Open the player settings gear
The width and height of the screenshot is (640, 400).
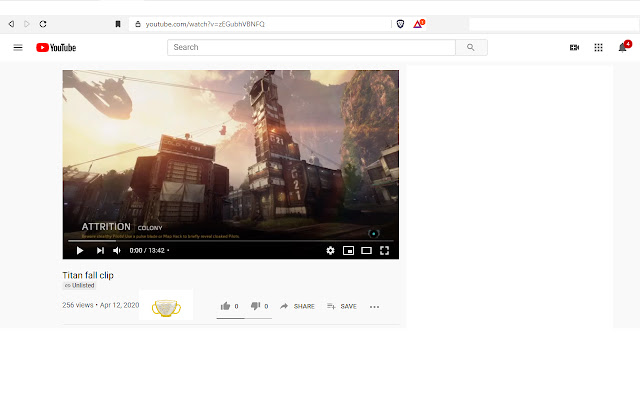[330, 251]
